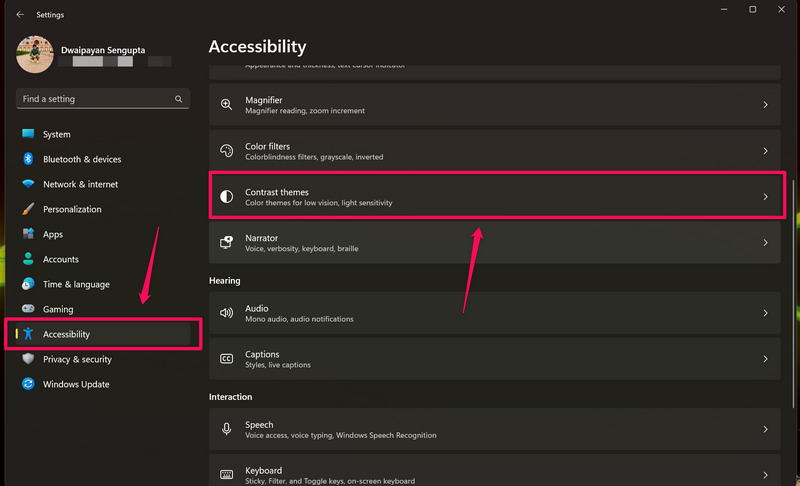Open Bluetooth & devices in sidebar
The width and height of the screenshot is (800, 486).
pyautogui.click(x=81, y=159)
